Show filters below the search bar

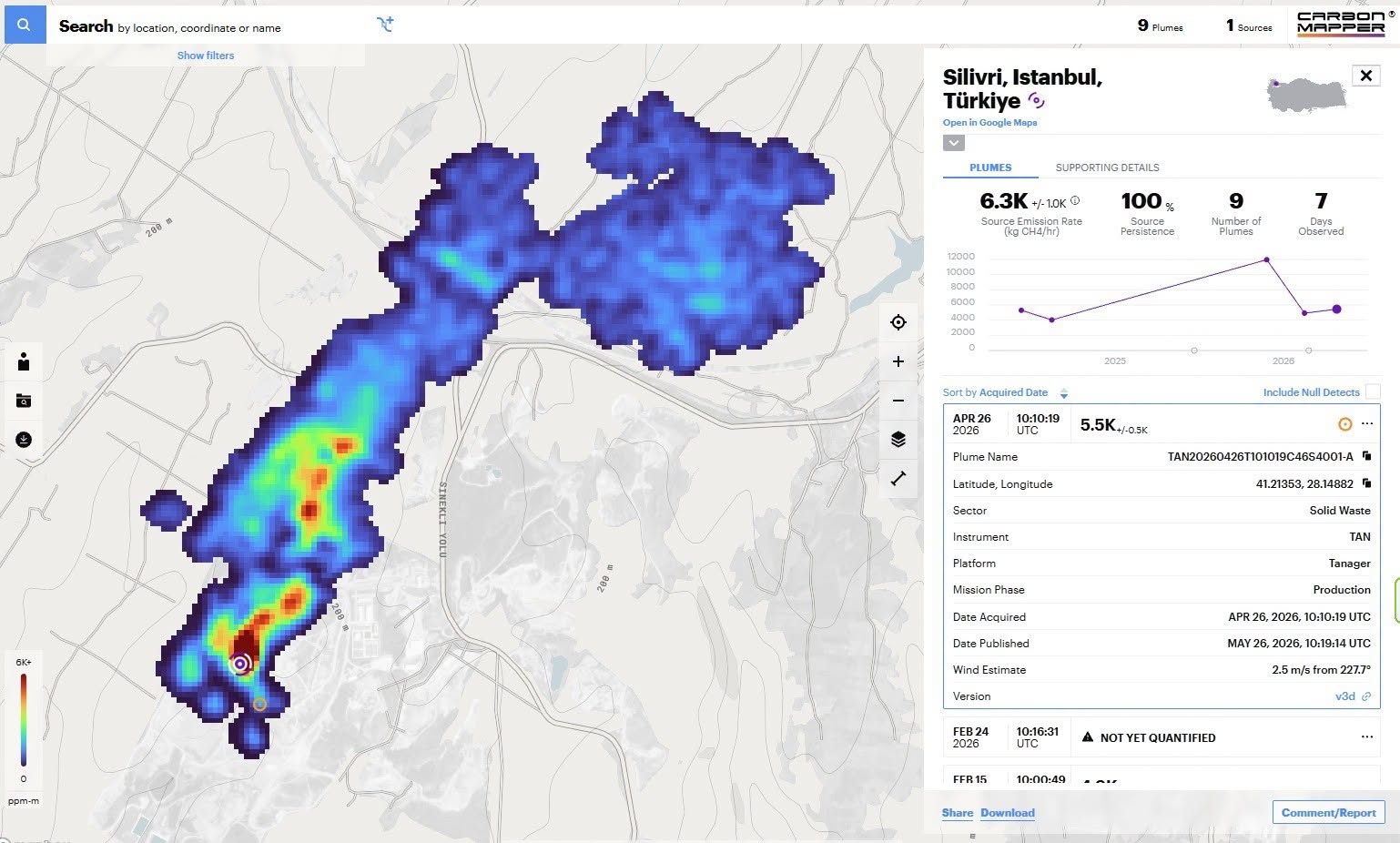click(206, 56)
